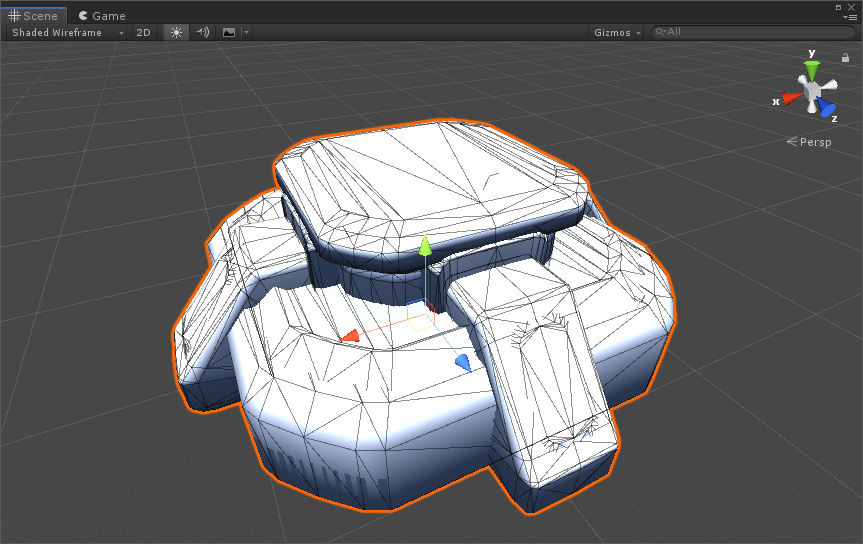The image size is (863, 544).
Task: Click the white right-facing cone of the orientation gizmo
Action: coord(830,85)
